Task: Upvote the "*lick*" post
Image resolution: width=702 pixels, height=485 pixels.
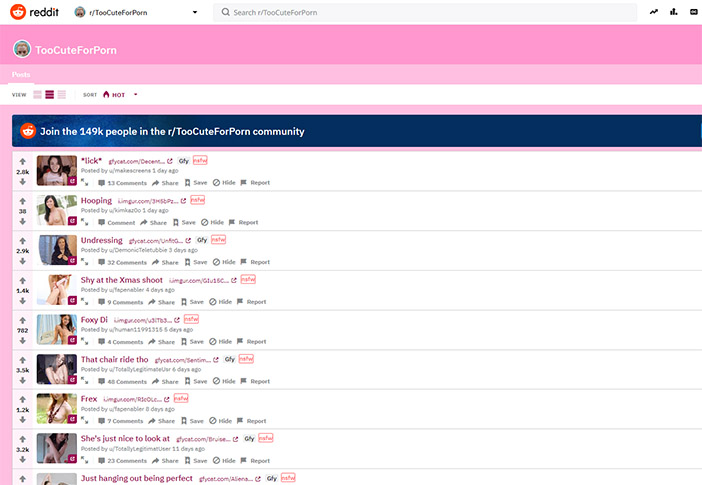Action: coord(22,162)
